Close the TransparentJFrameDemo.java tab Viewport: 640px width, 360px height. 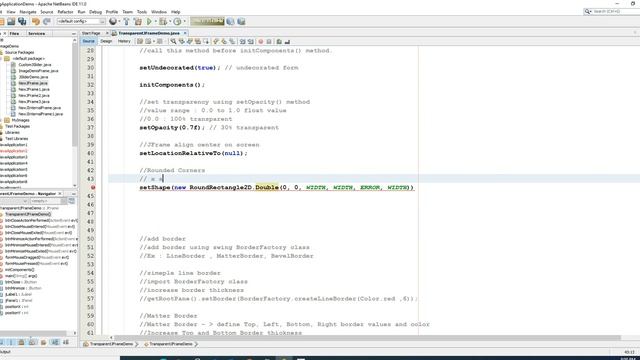[x=185, y=33]
